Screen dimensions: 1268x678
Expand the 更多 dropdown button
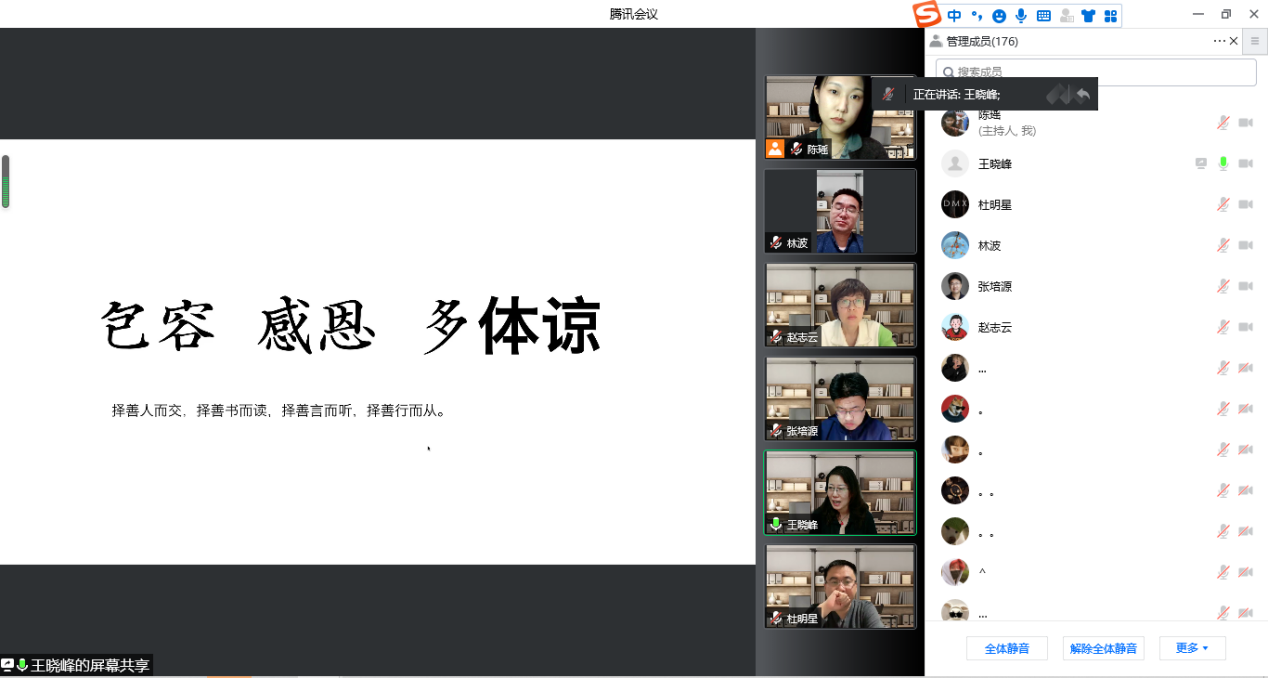tap(1192, 648)
